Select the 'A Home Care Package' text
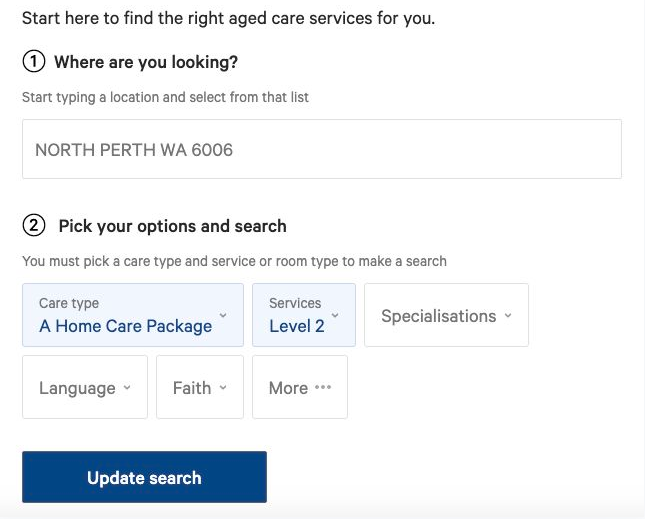 click(125, 326)
